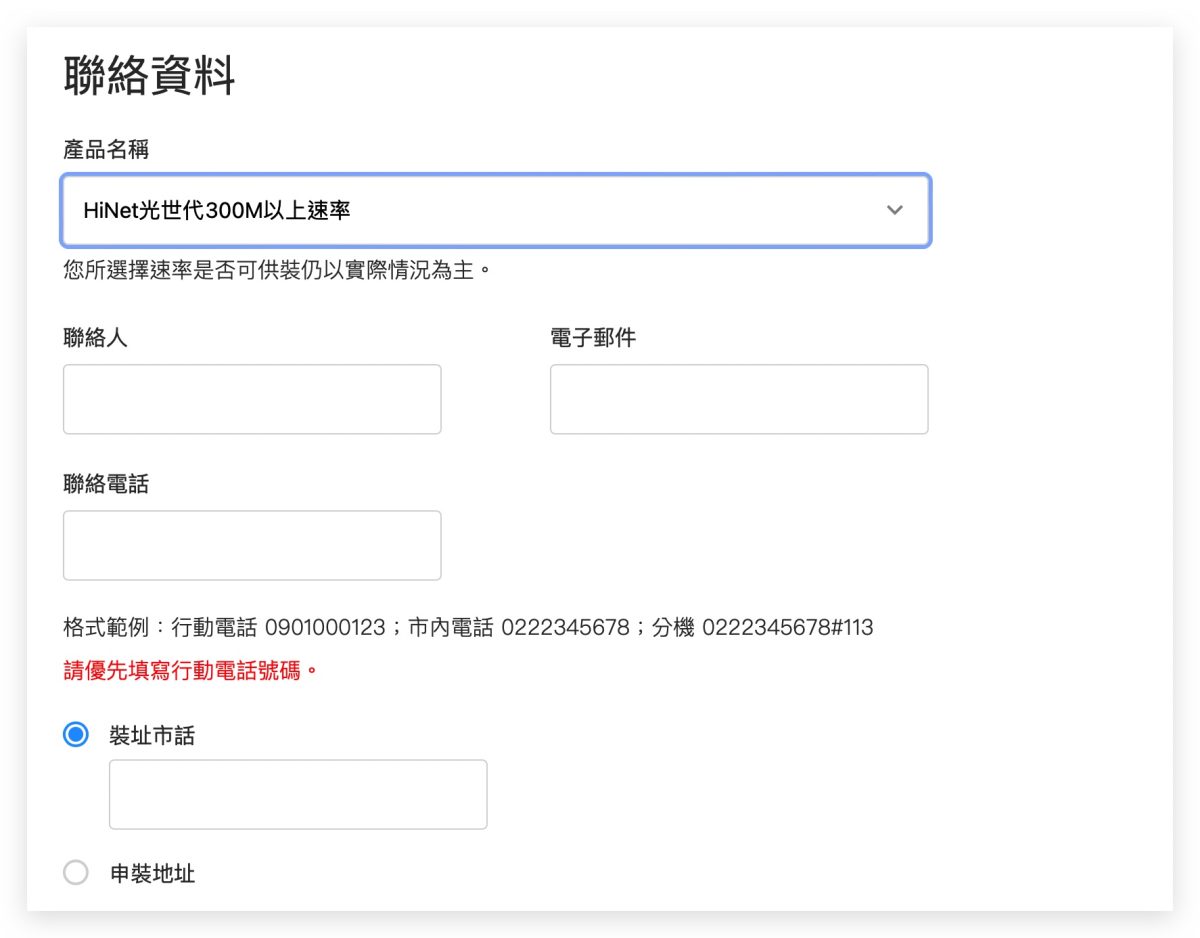Click the 申裝地址 option label
Viewport: 1200px width, 938px height.
coord(152,874)
